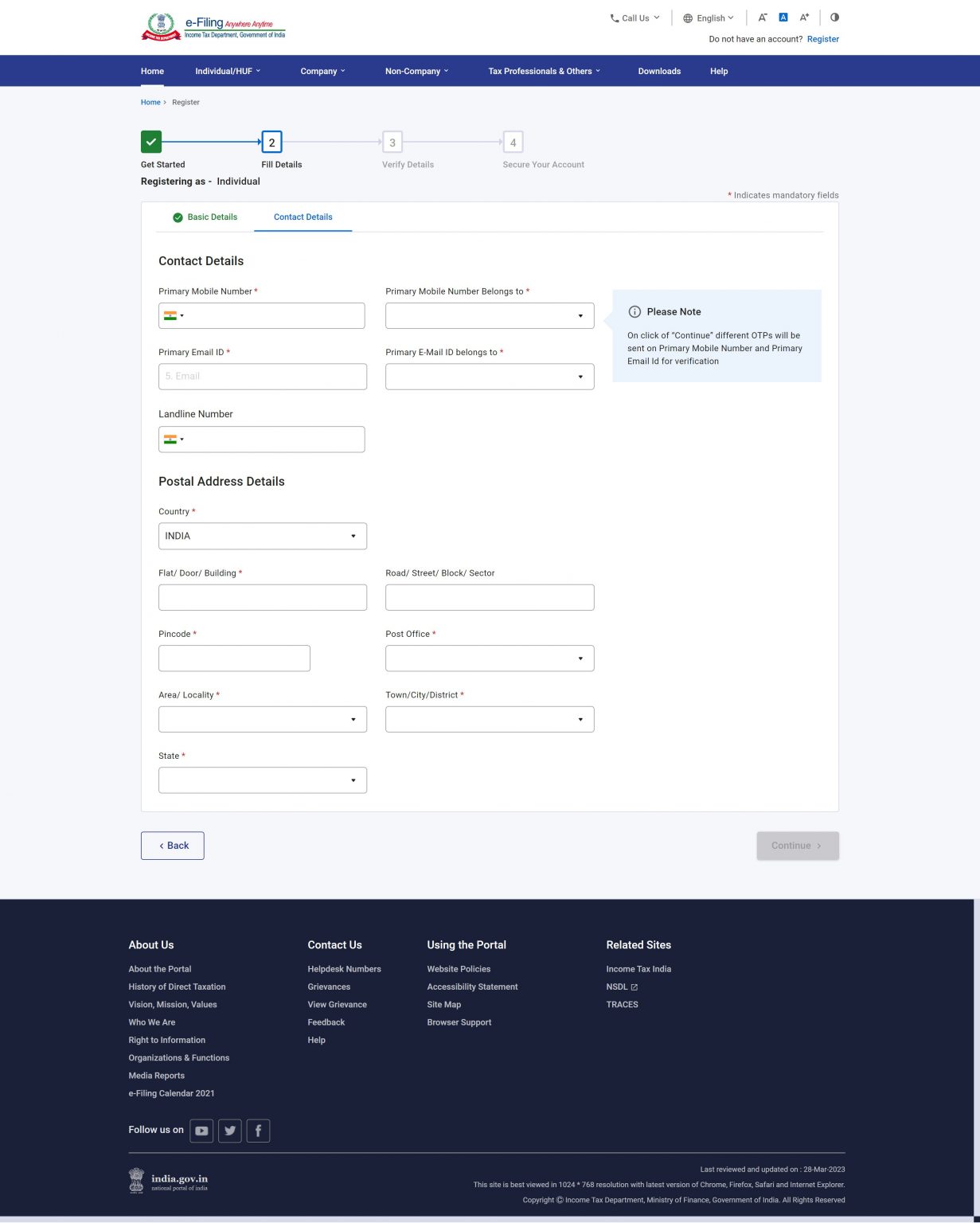Expand the Country dropdown showing INDIA
This screenshot has height=1223, width=980.
[x=263, y=536]
